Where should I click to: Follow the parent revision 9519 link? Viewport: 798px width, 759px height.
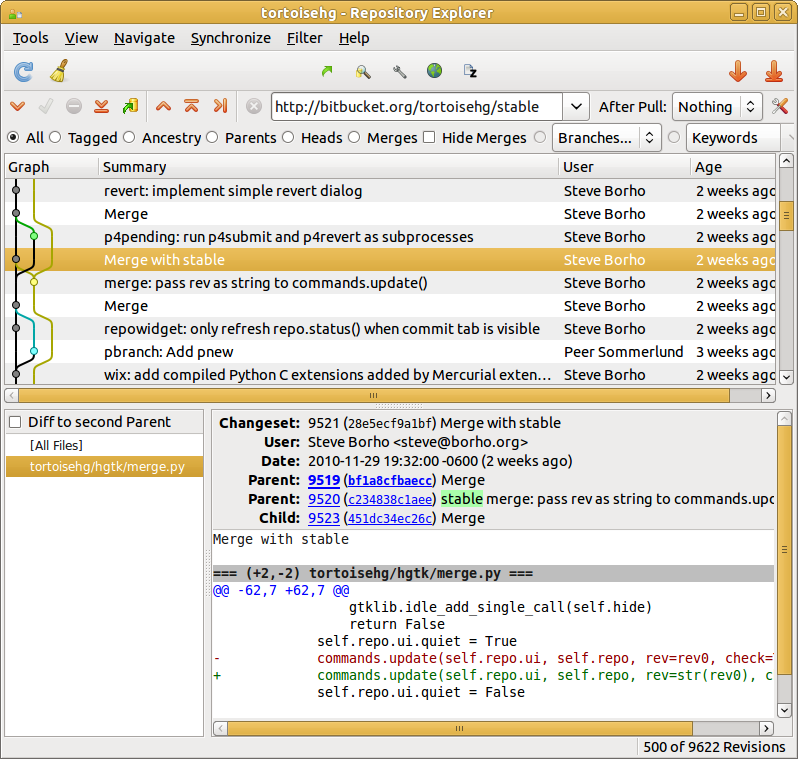click(324, 480)
